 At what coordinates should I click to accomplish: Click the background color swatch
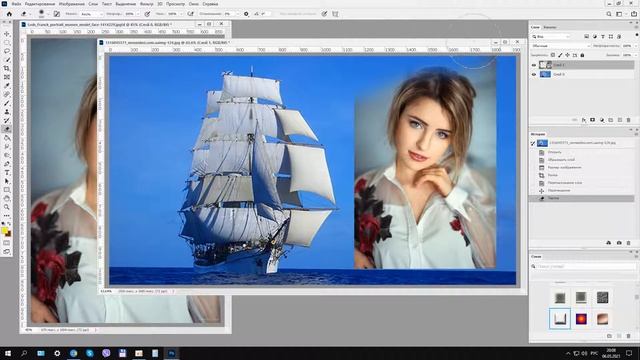(8, 234)
